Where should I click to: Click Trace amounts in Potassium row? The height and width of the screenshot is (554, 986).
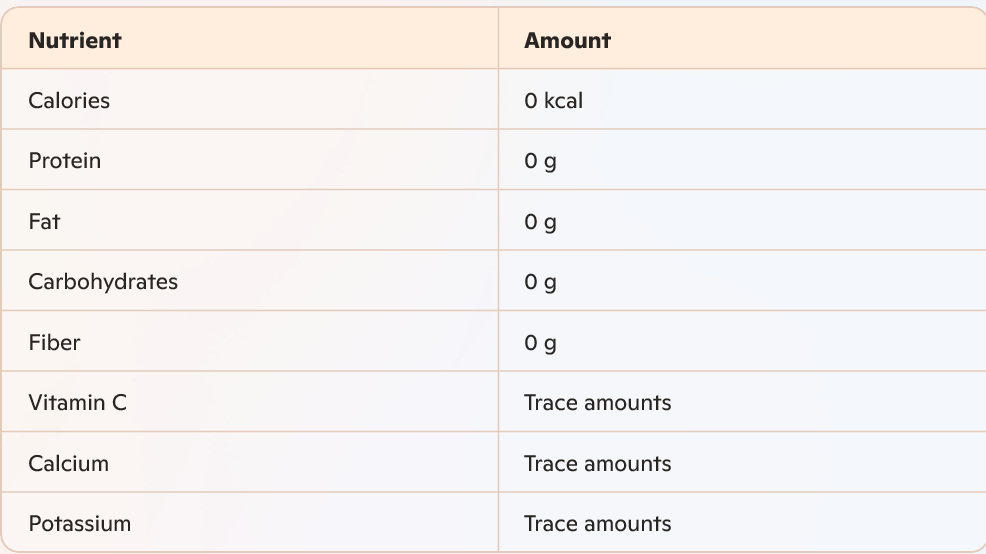pyautogui.click(x=597, y=524)
